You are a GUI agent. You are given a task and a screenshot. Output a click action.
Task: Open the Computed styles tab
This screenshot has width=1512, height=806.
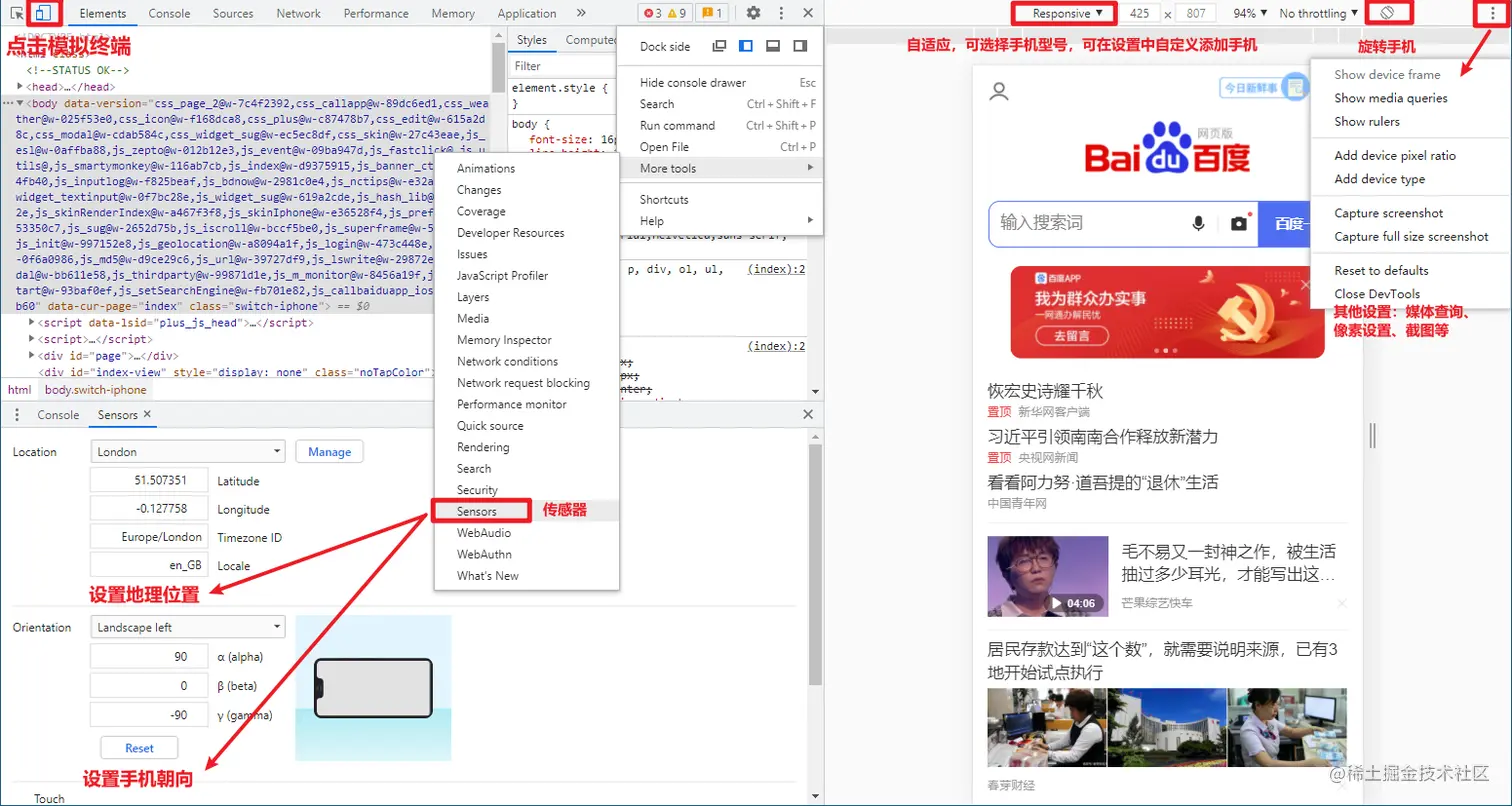590,40
